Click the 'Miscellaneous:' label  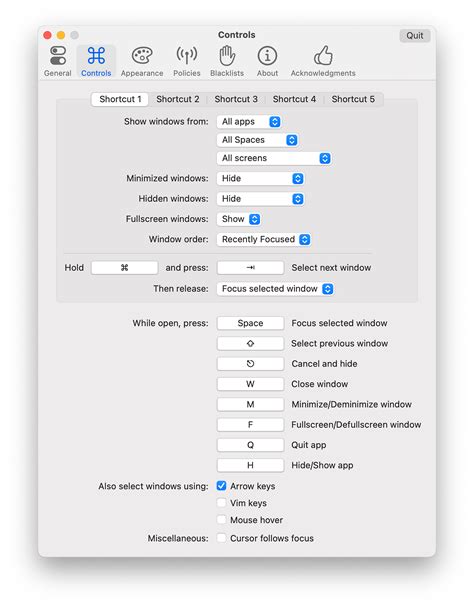click(178, 538)
